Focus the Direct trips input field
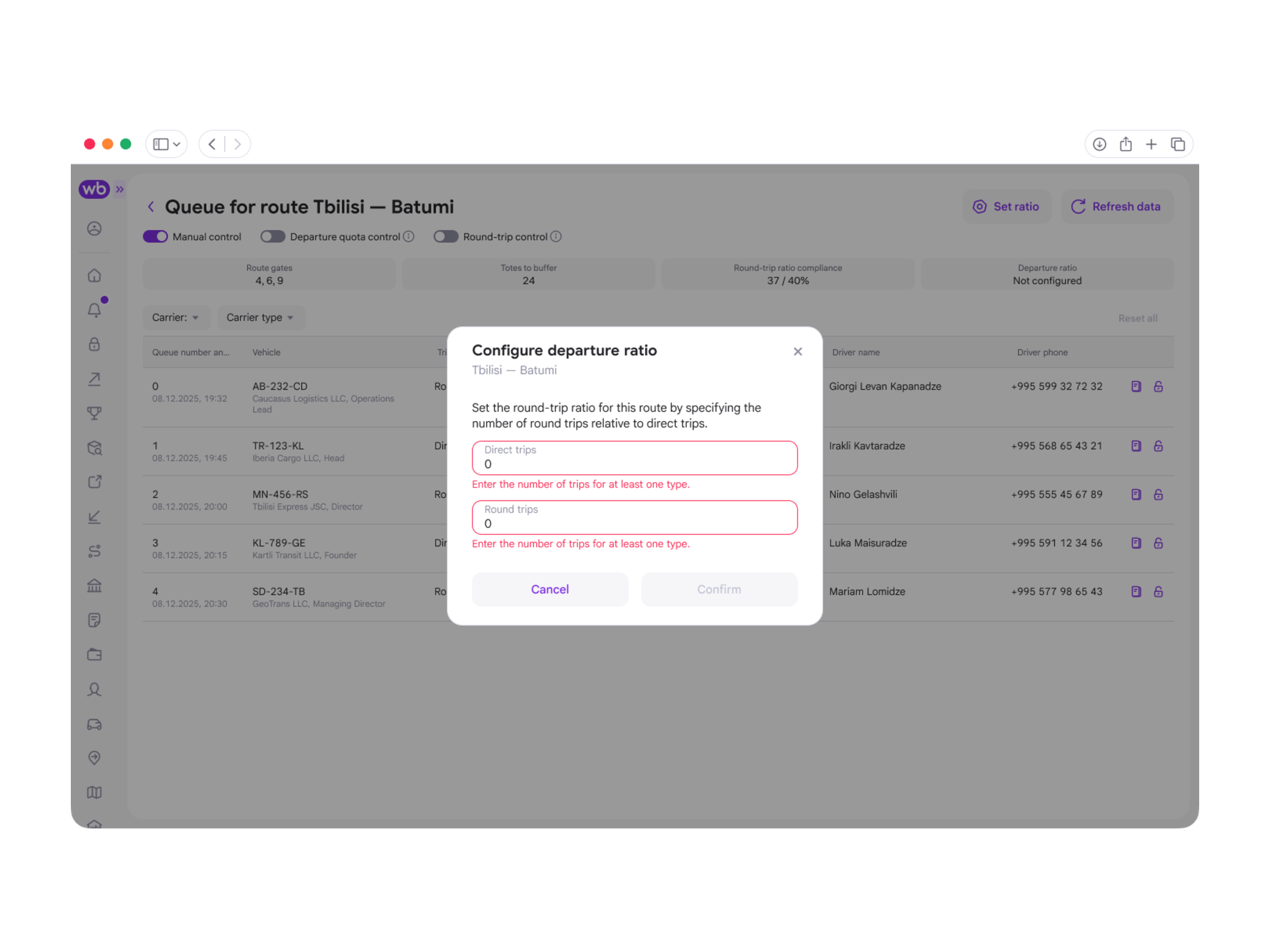This screenshot has width=1270, height=952. tap(634, 458)
